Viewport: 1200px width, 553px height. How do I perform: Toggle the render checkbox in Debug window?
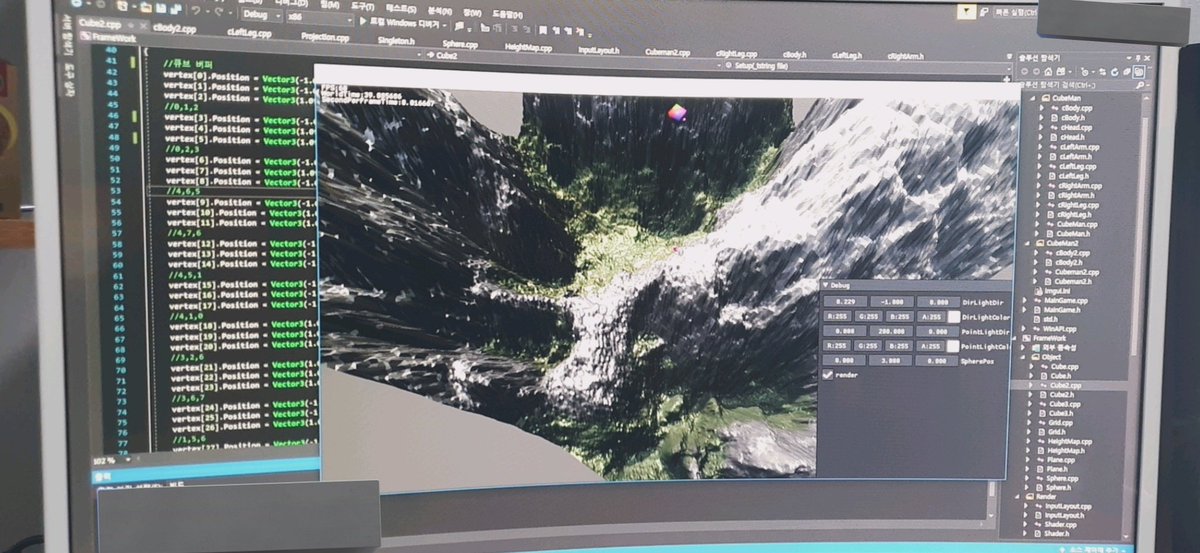(828, 375)
